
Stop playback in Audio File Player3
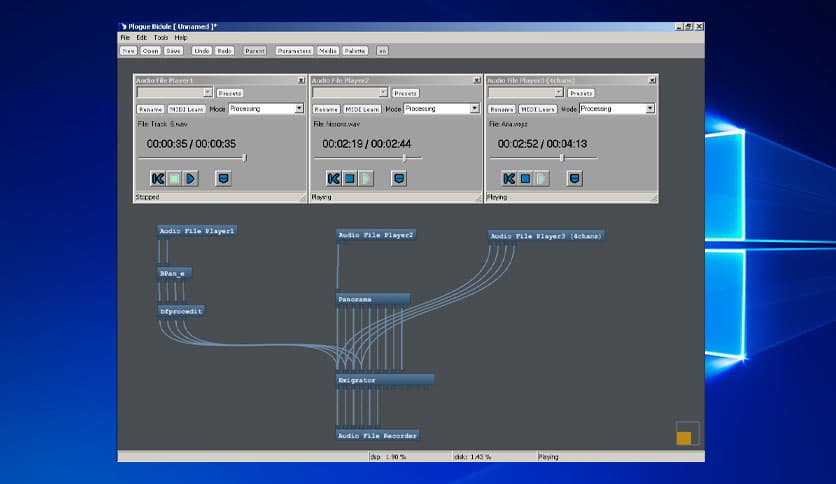525,179
